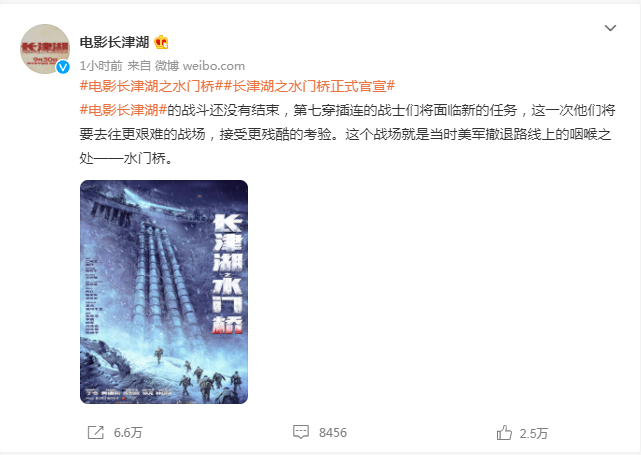Click the 电影长津湖 profile avatar
This screenshot has height=455, width=641.
[45, 49]
